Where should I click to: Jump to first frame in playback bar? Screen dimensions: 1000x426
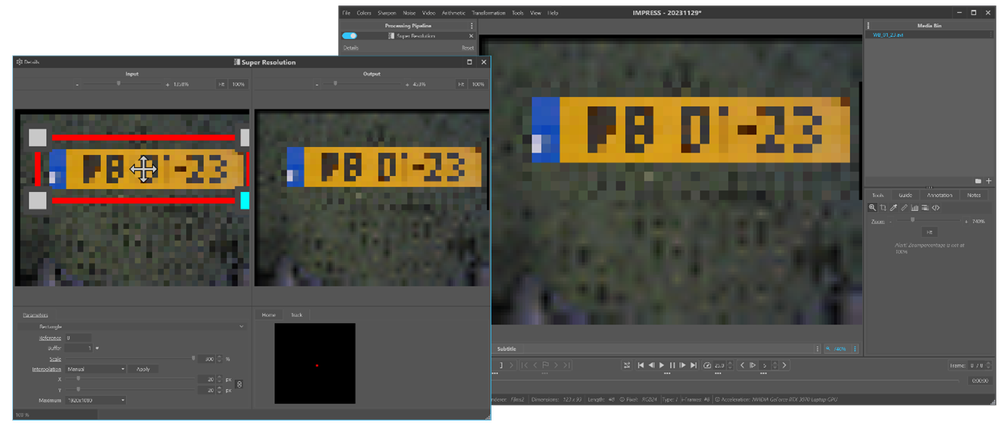[640, 365]
